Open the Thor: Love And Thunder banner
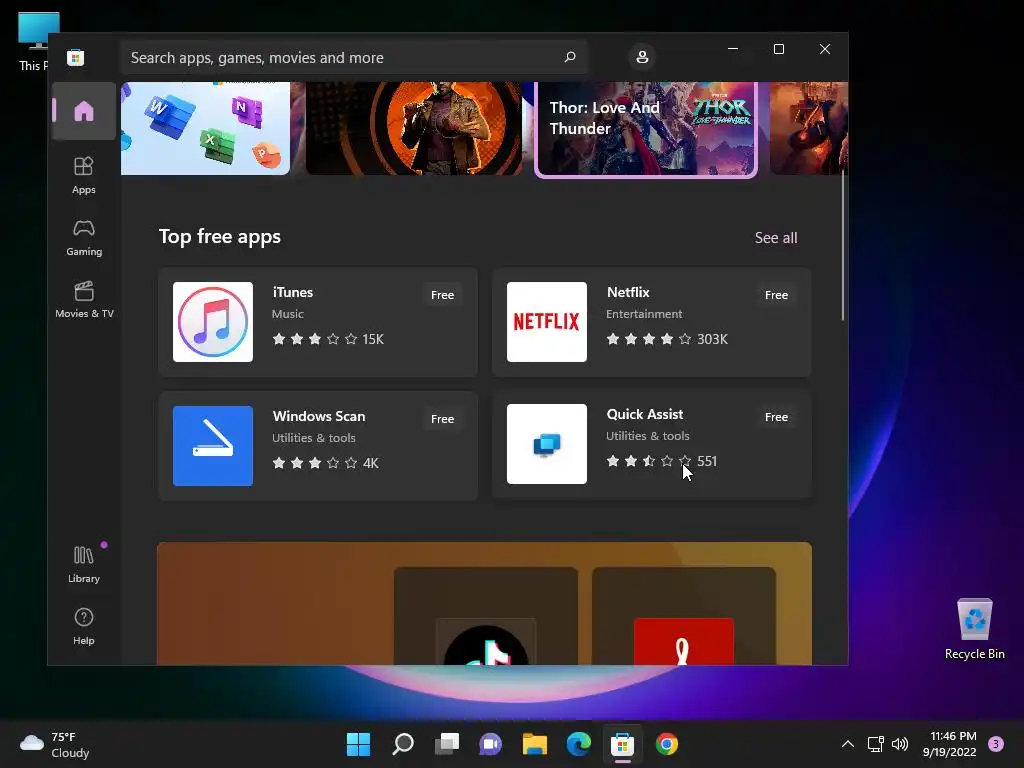Screen dimensions: 1024x768 tap(646, 129)
